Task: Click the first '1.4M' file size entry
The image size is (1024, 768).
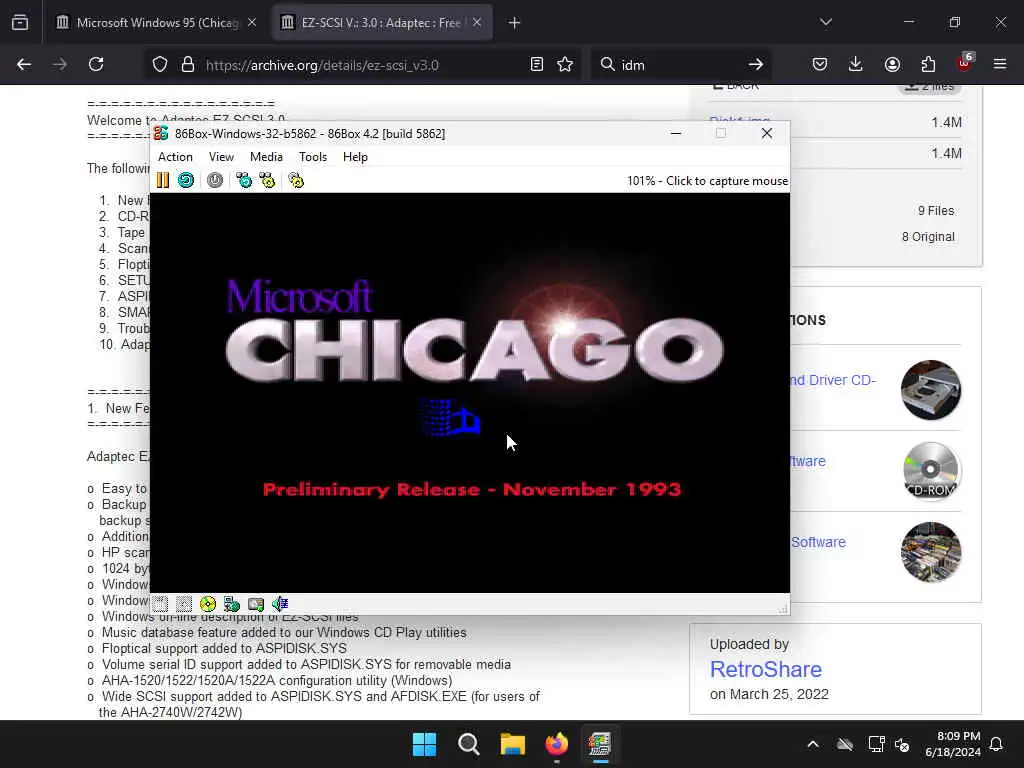Action: [x=946, y=122]
